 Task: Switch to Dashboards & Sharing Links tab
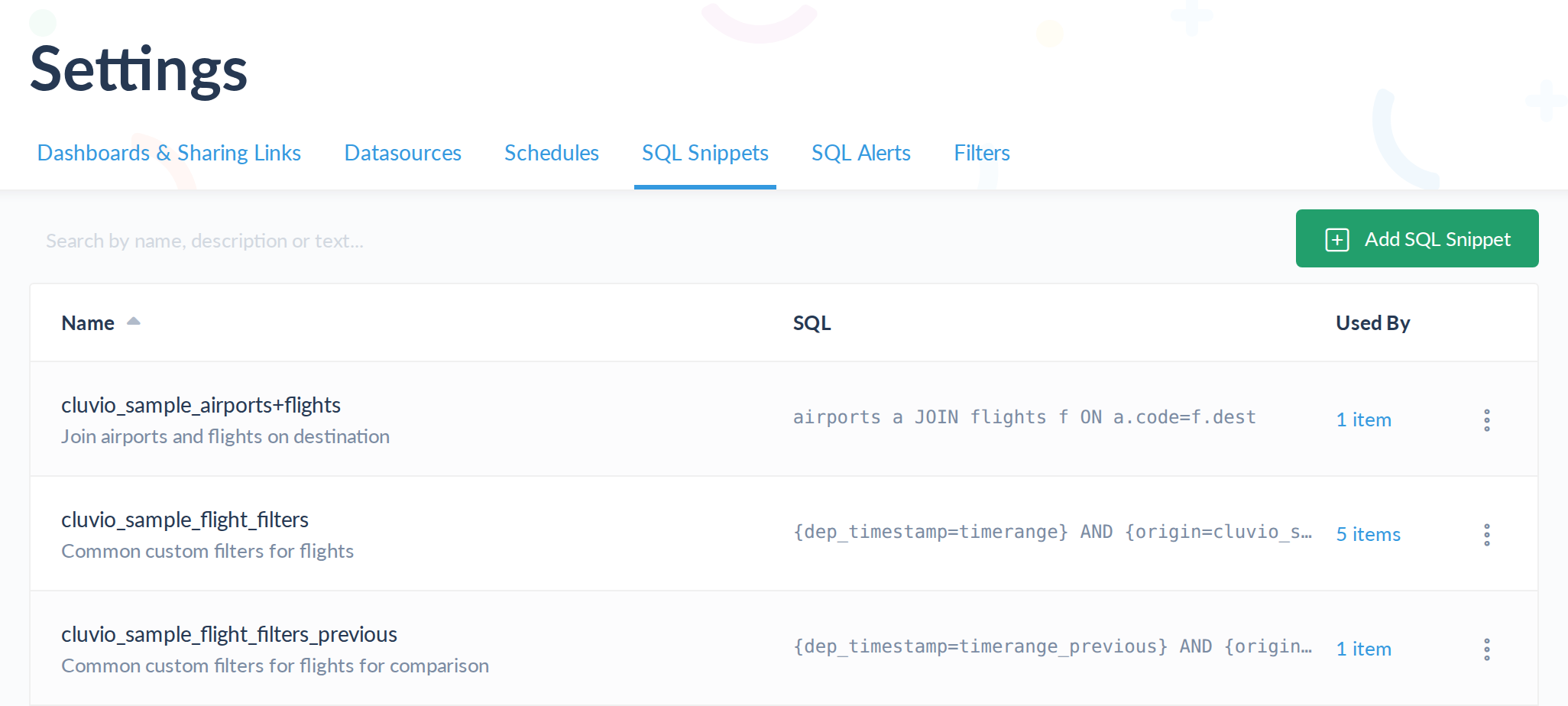(x=169, y=153)
